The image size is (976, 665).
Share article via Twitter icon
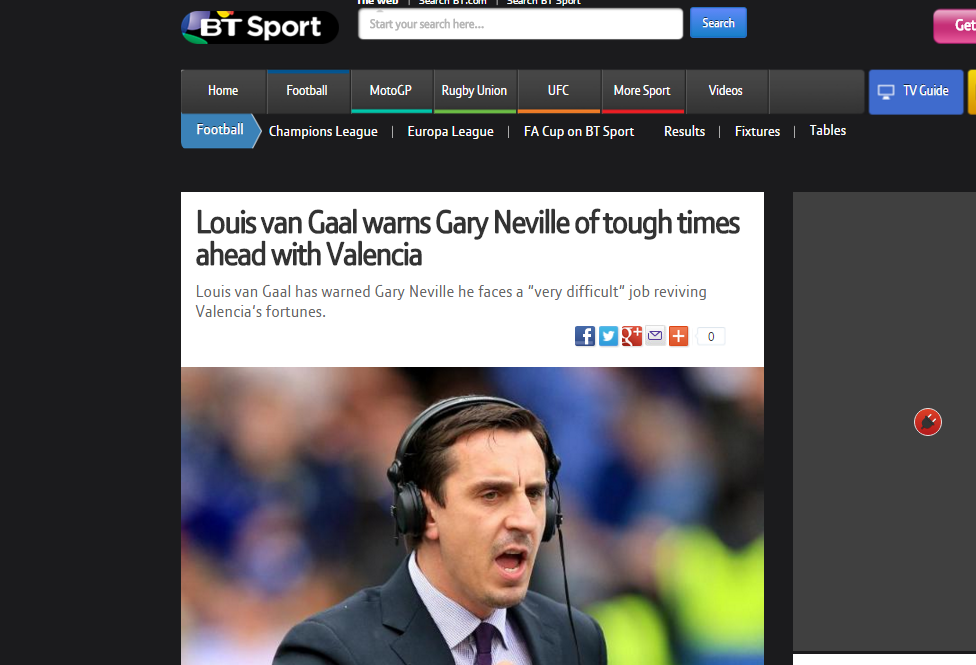click(x=608, y=336)
